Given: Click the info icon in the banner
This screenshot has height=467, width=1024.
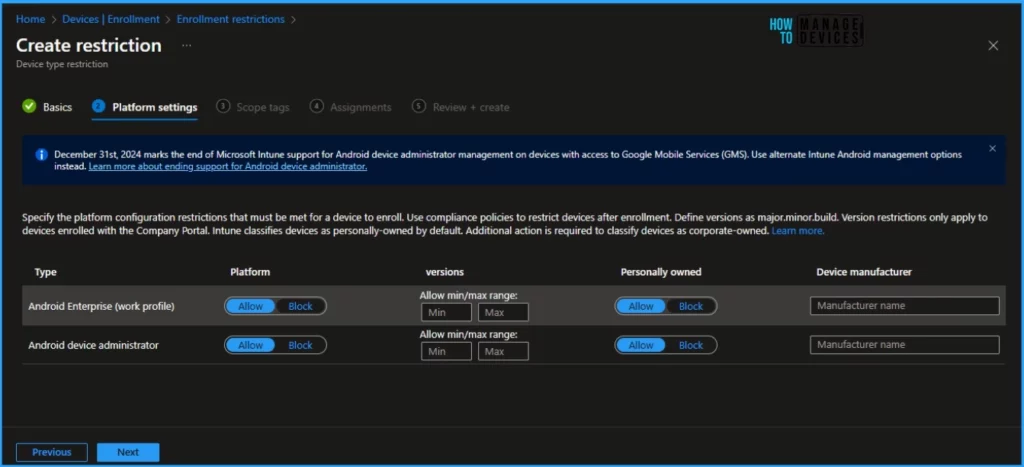Looking at the screenshot, I should click(x=41, y=155).
